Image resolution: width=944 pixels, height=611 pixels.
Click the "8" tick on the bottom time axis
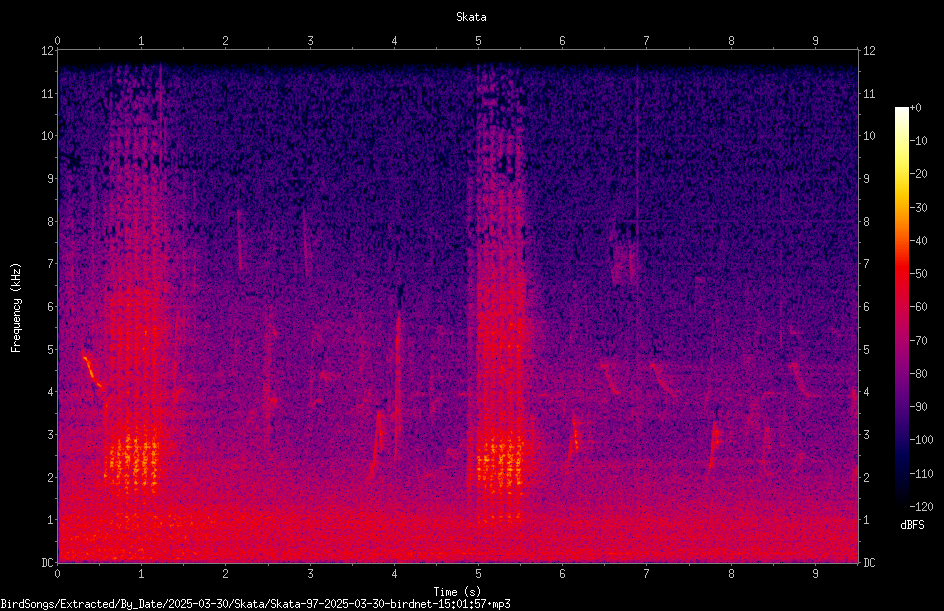[731, 574]
